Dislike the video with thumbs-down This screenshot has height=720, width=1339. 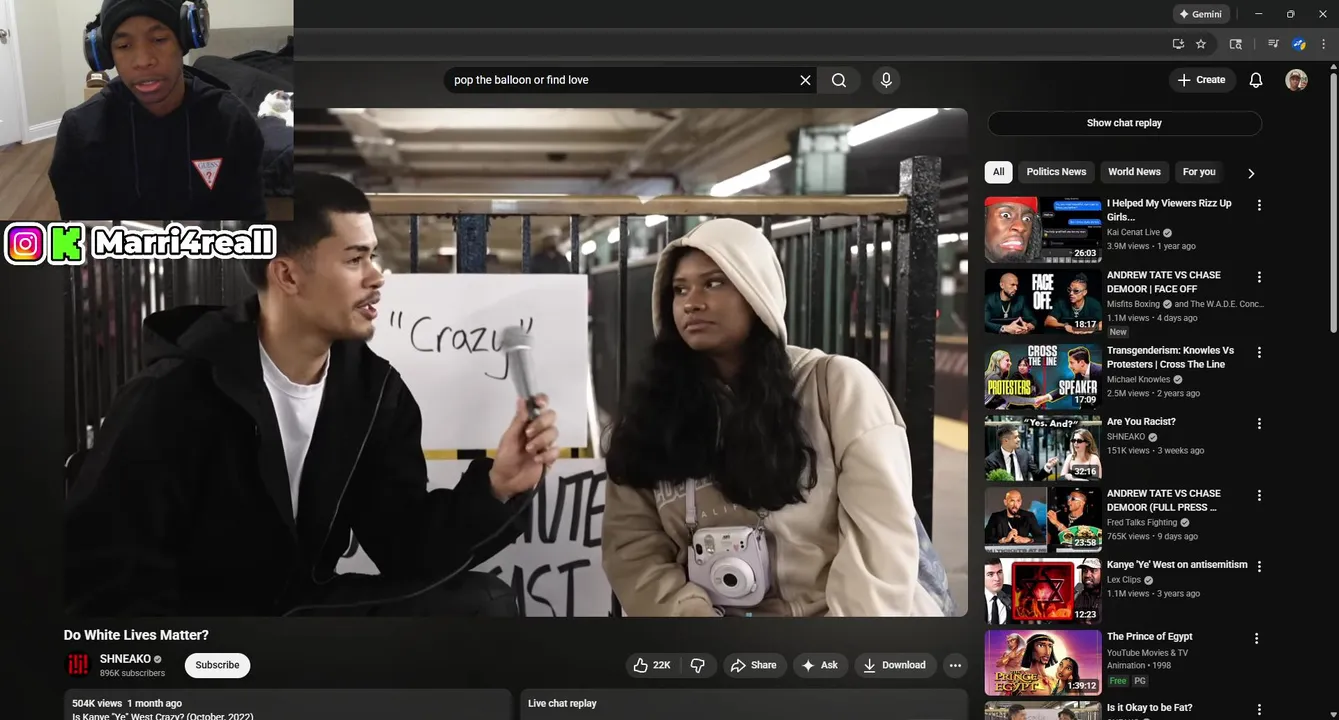(x=698, y=665)
